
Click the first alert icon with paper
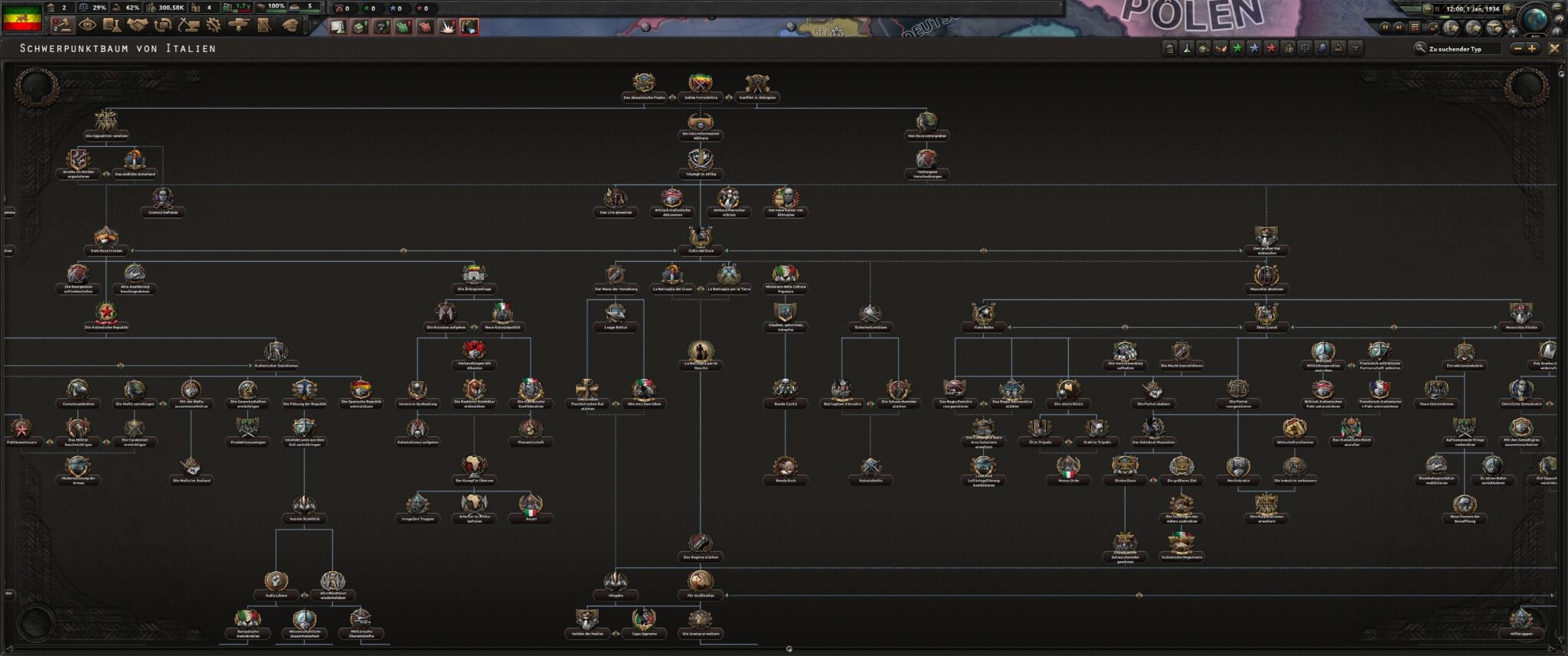(x=338, y=27)
